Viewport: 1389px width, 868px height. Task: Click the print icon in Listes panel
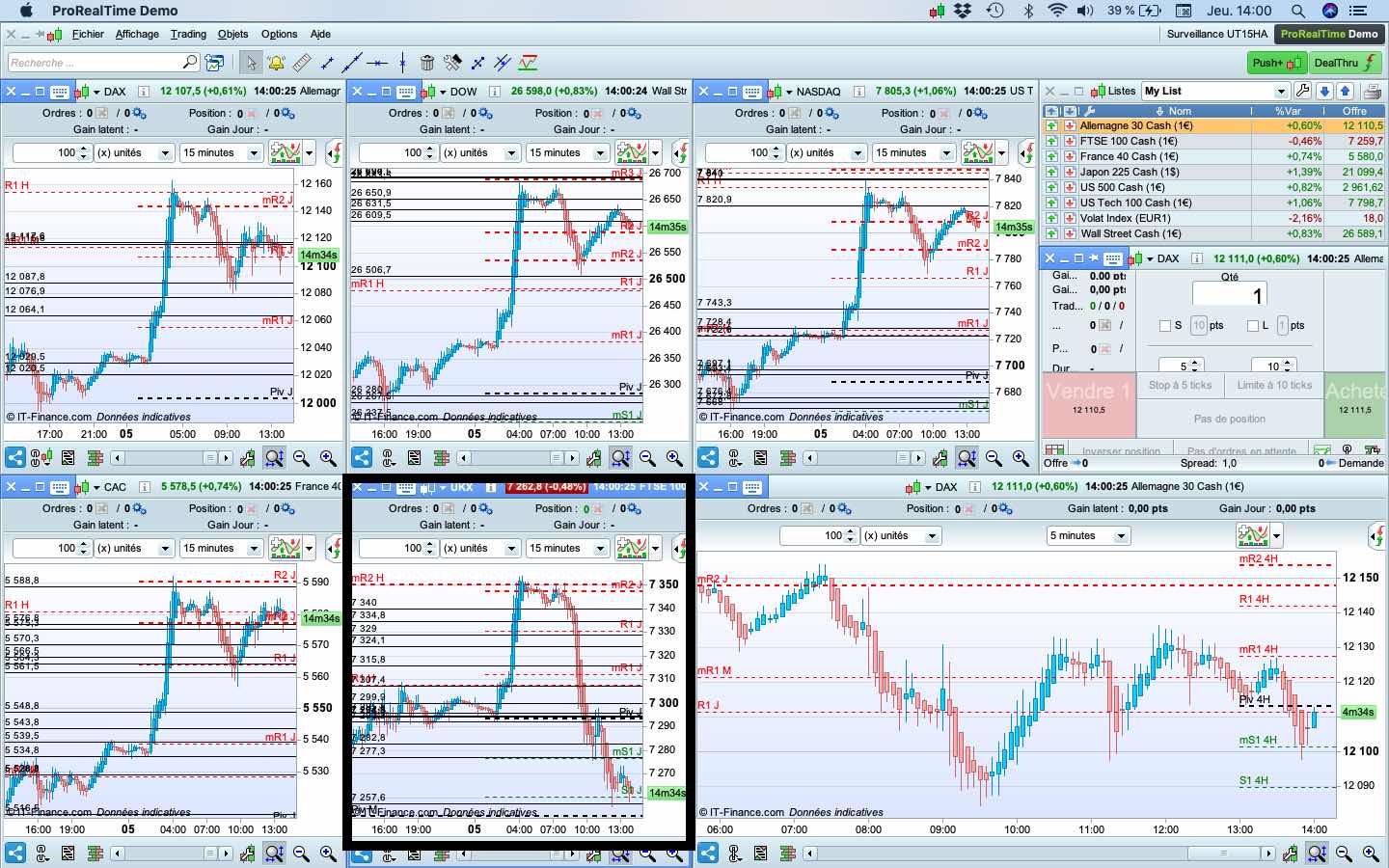(x=1372, y=91)
